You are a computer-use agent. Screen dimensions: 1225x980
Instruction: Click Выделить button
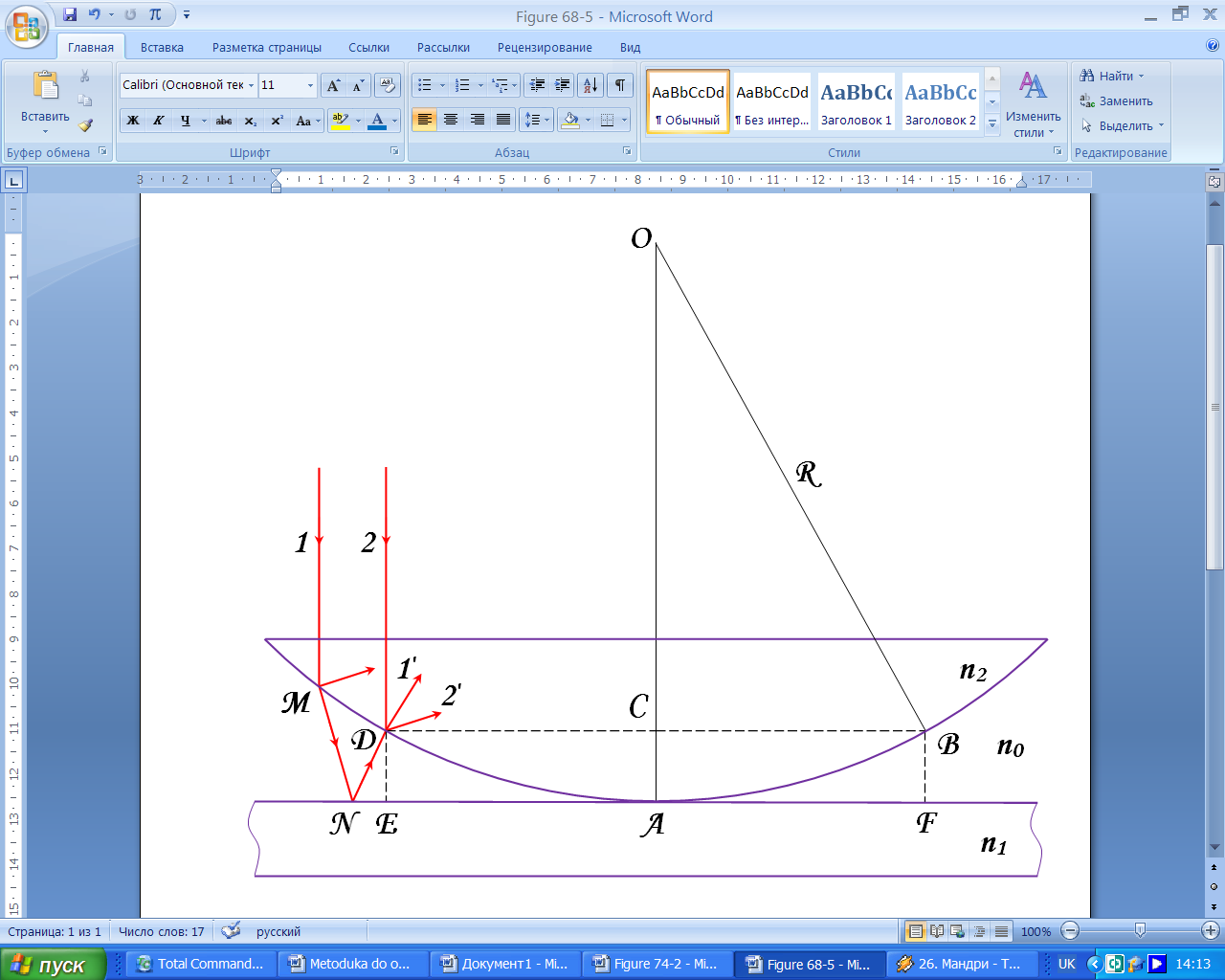pos(1123,125)
